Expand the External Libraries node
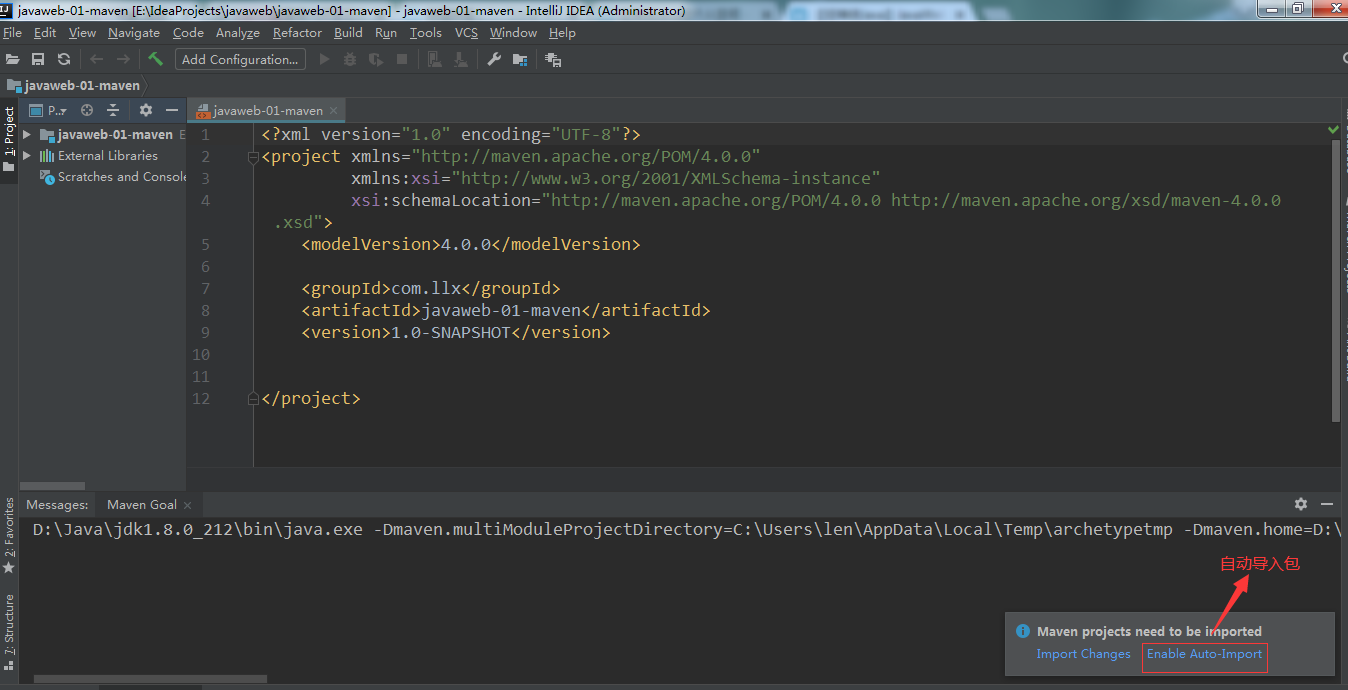 click(x=27, y=156)
